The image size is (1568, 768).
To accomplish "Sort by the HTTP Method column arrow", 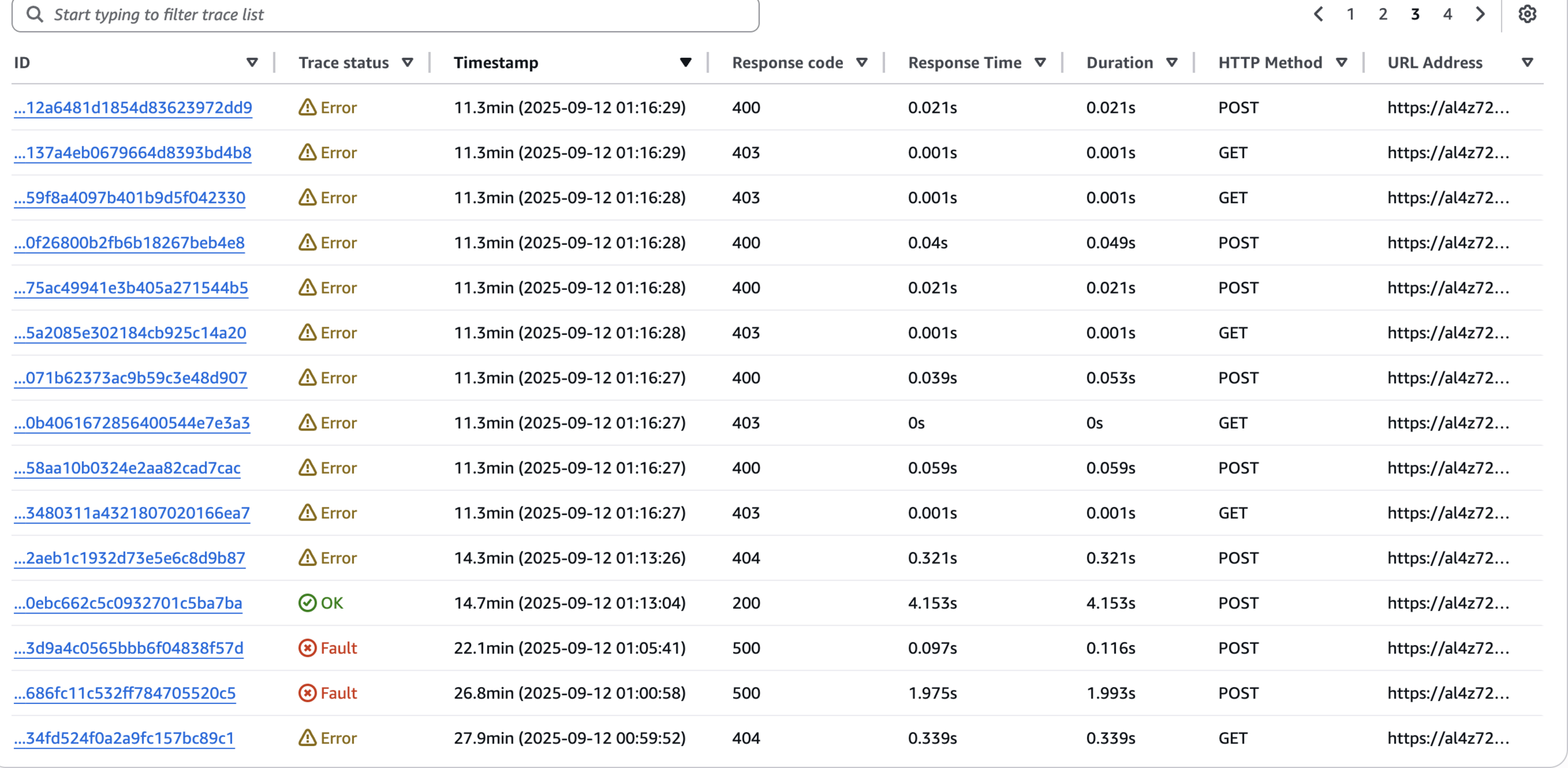I will point(1342,63).
